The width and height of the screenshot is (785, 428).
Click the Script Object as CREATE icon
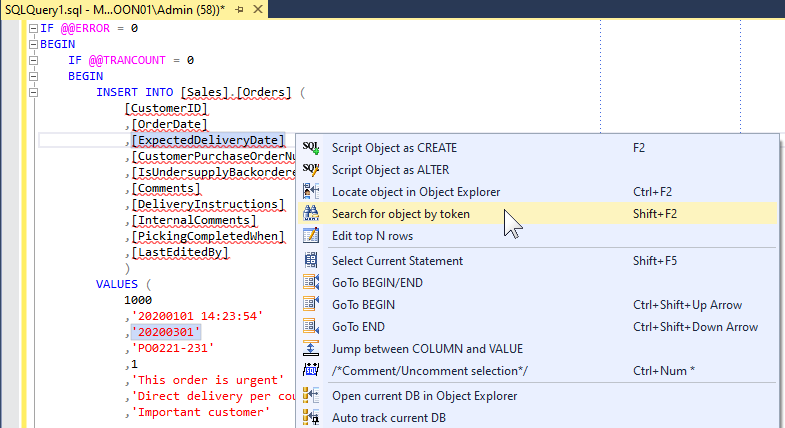[311, 148]
